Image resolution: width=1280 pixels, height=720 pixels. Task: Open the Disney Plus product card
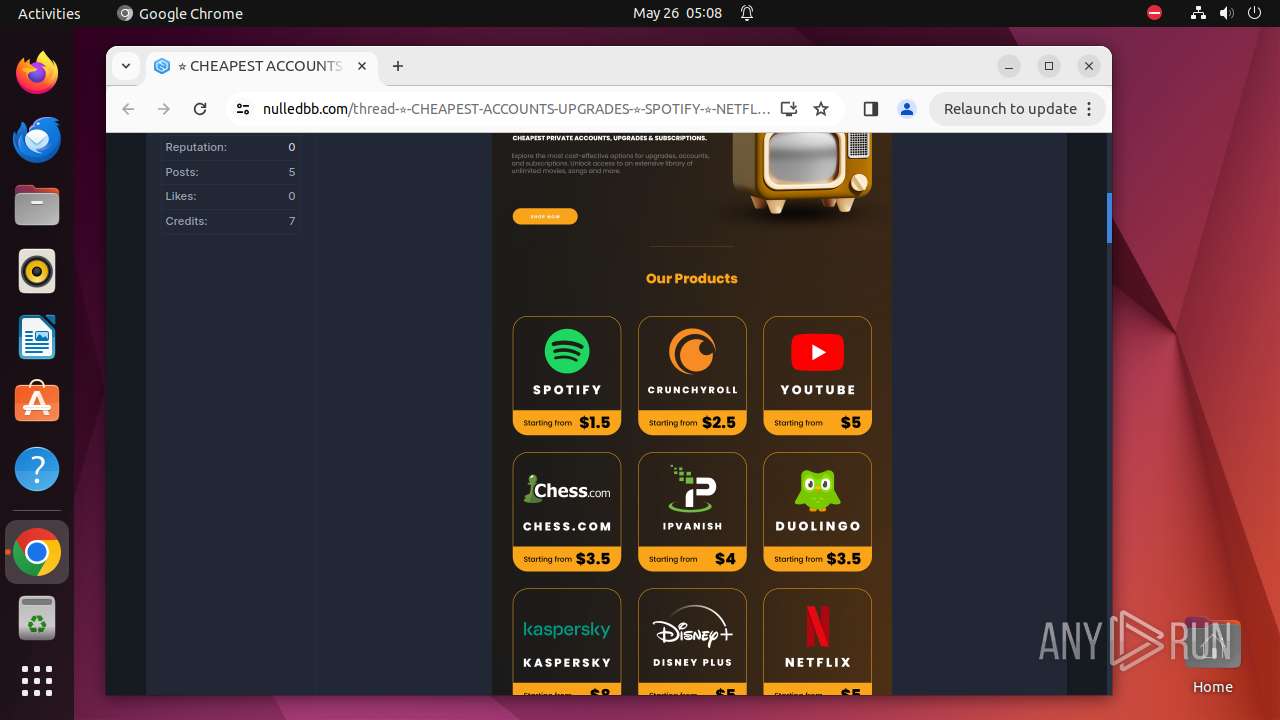[692, 641]
